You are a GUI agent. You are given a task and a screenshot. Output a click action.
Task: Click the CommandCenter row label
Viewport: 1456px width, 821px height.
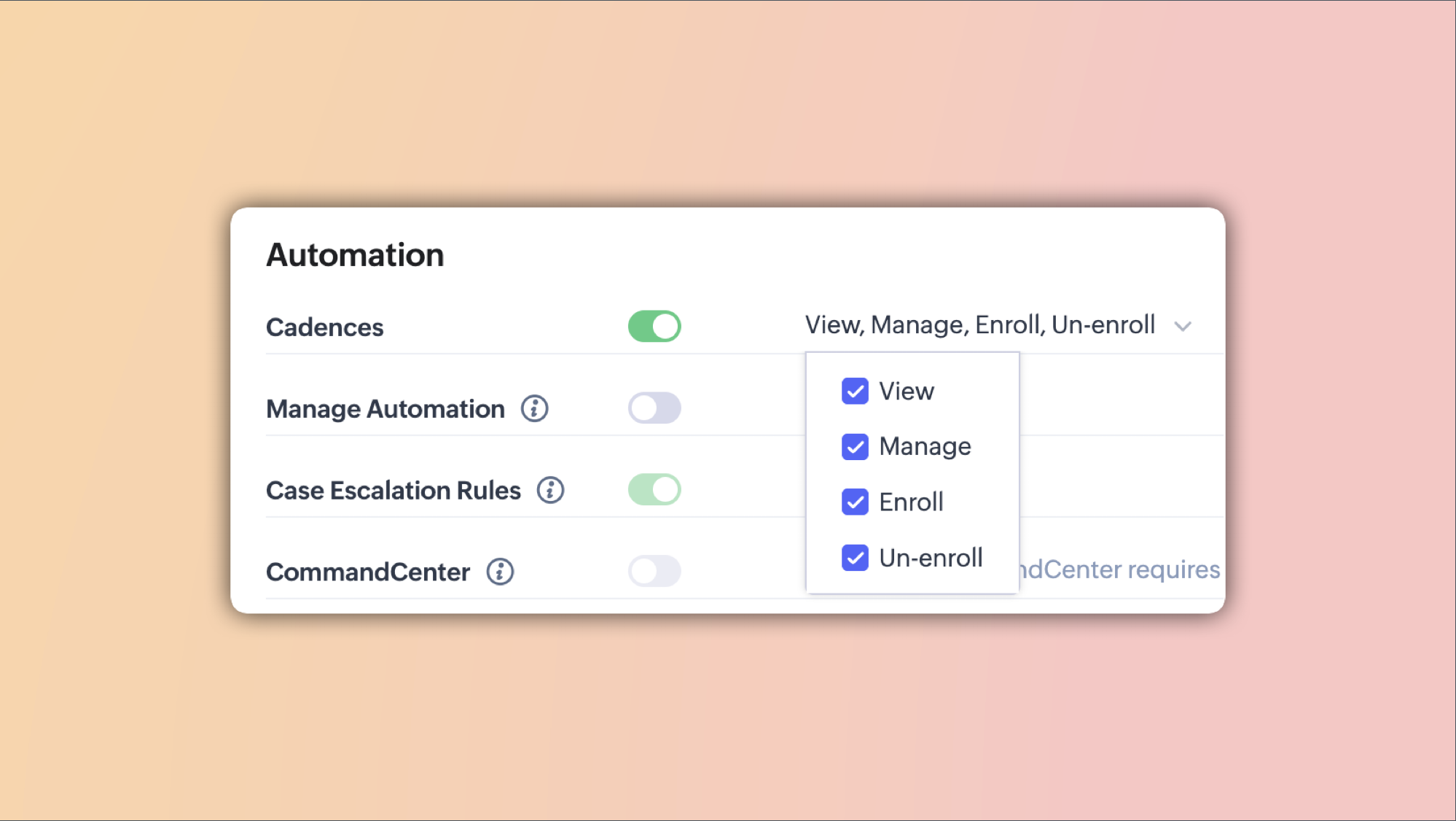pos(367,572)
